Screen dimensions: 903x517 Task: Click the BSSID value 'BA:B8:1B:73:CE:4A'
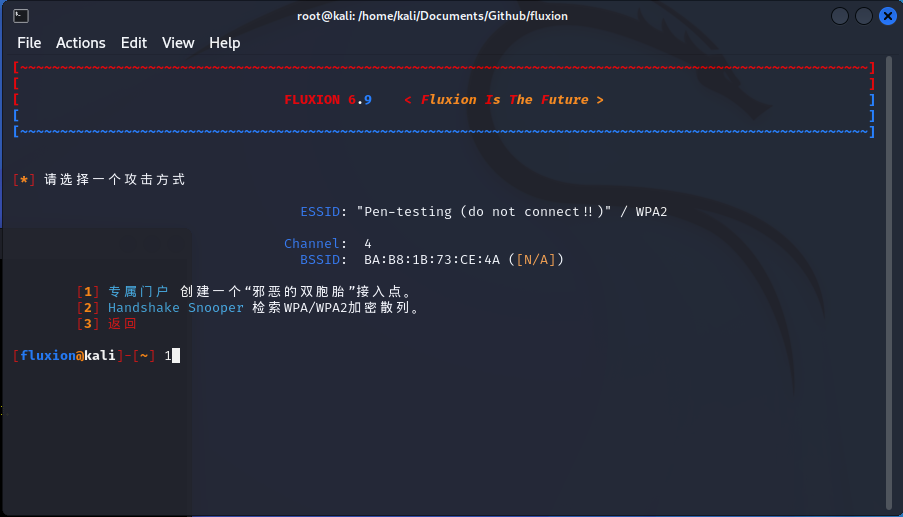[432, 260]
